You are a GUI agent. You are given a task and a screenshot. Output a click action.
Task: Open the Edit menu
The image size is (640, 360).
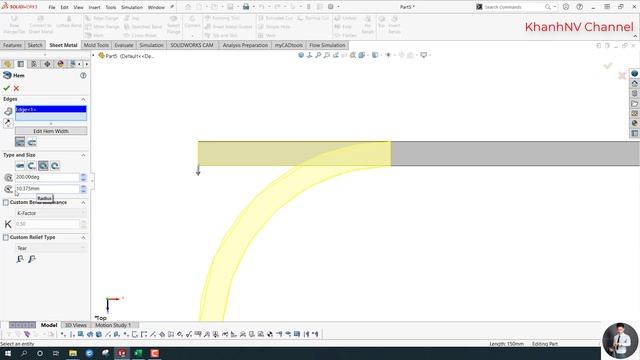tap(64, 7)
